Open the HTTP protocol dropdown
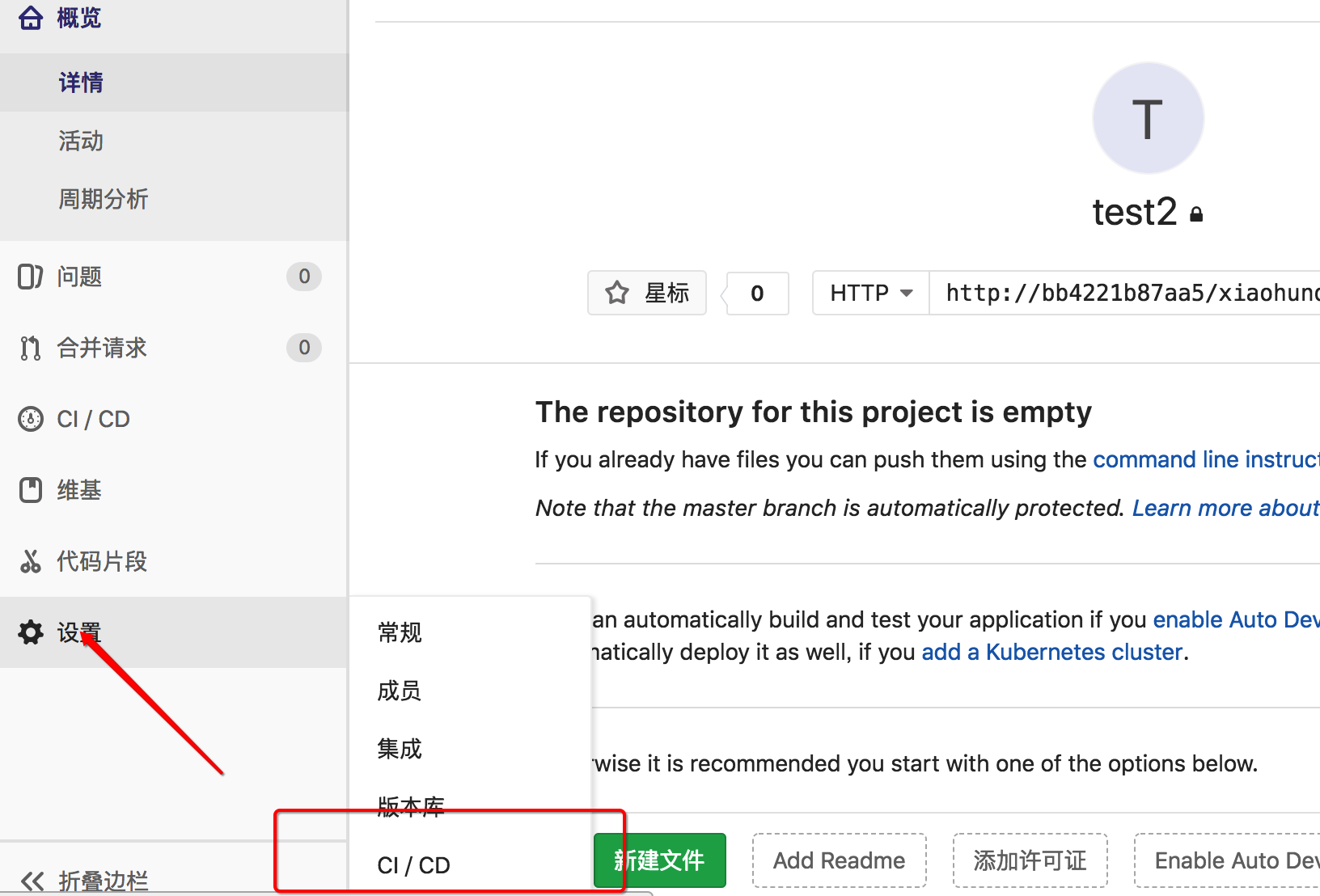 click(x=870, y=293)
